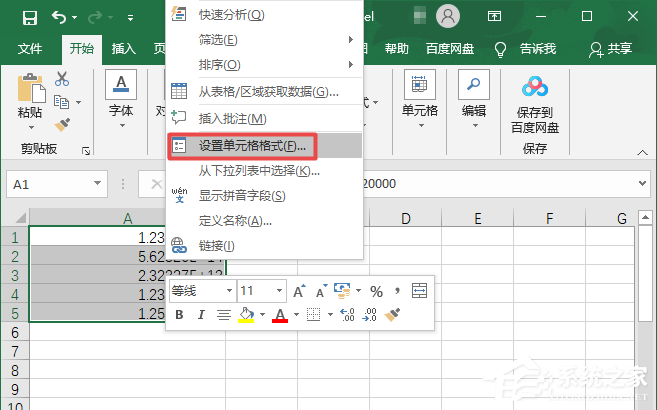The image size is (657, 410).
Task: Click Format Painter brush in mini toolbar
Action: pos(393,315)
